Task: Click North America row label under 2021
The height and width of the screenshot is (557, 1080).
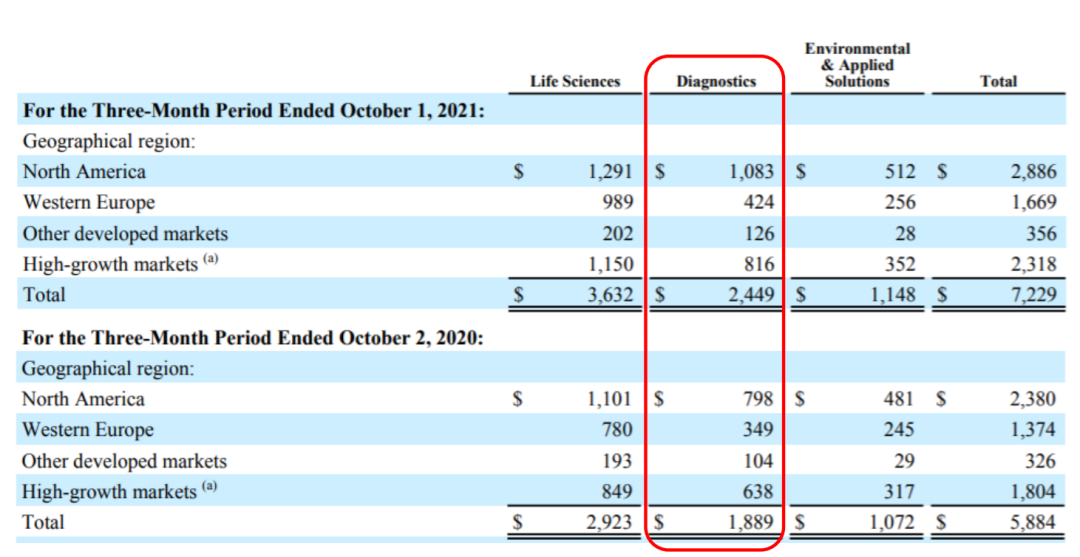Action: click(84, 172)
